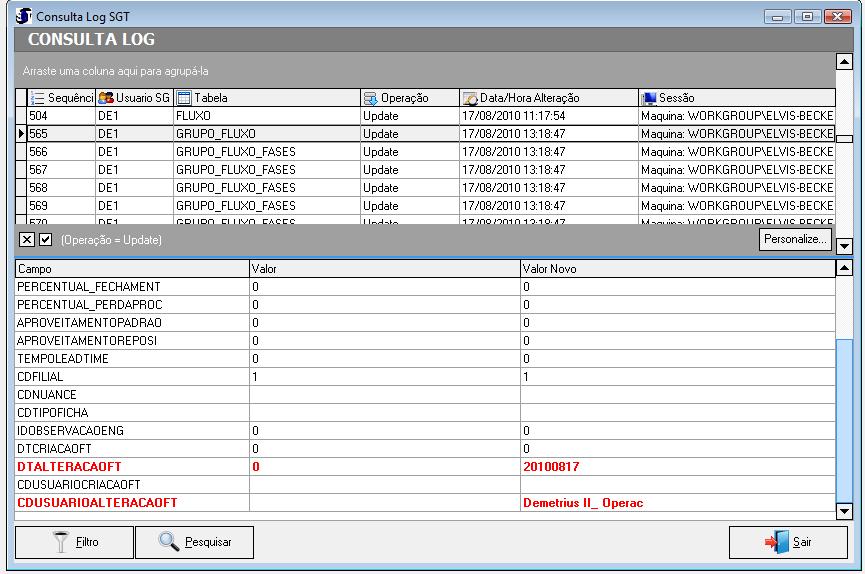Uncheck the Operação = Update filter checkbox
This screenshot has height=574, width=865.
[45, 240]
